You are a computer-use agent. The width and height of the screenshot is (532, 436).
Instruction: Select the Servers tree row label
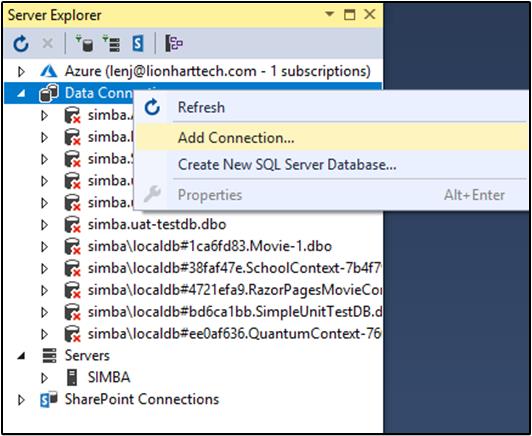[87, 356]
